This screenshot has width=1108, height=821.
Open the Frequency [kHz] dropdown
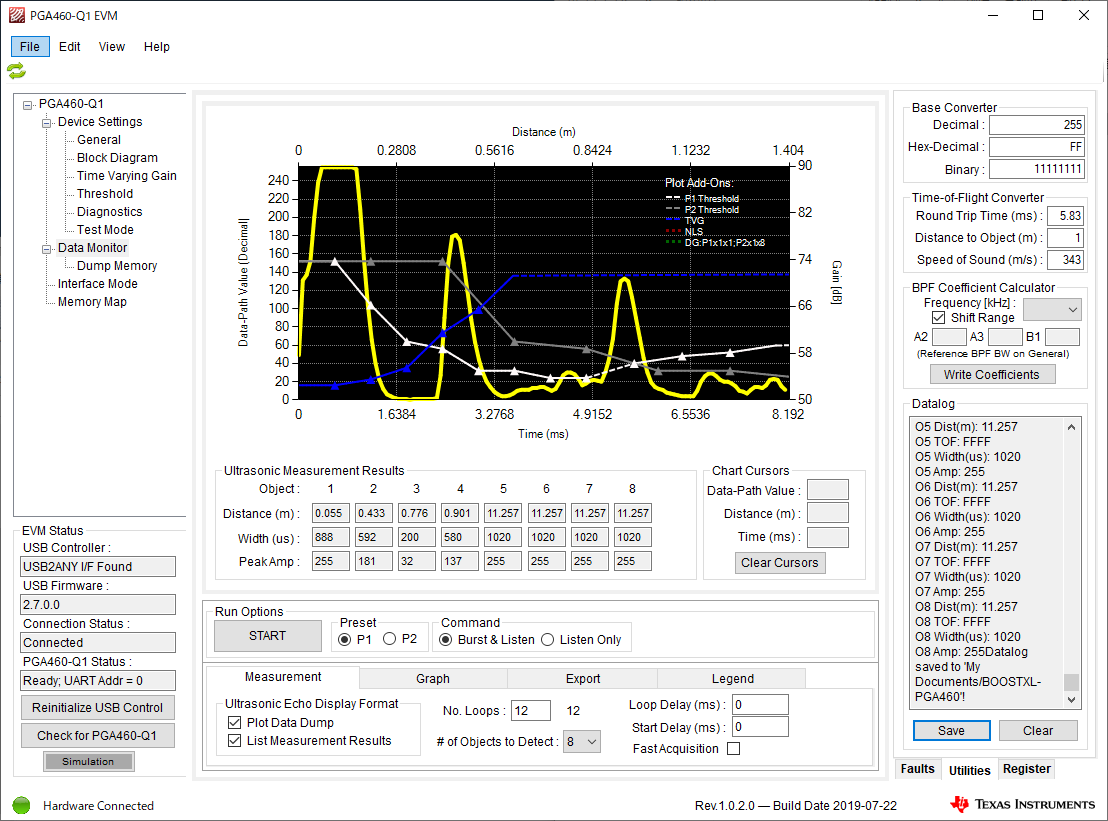(x=1052, y=309)
